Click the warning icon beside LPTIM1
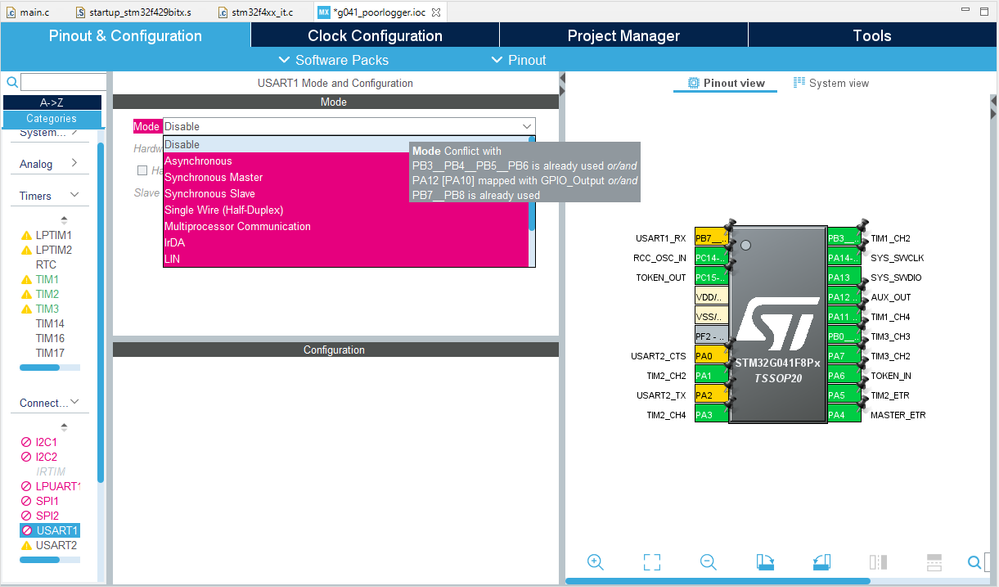The image size is (999, 587). pyautogui.click(x=26, y=235)
